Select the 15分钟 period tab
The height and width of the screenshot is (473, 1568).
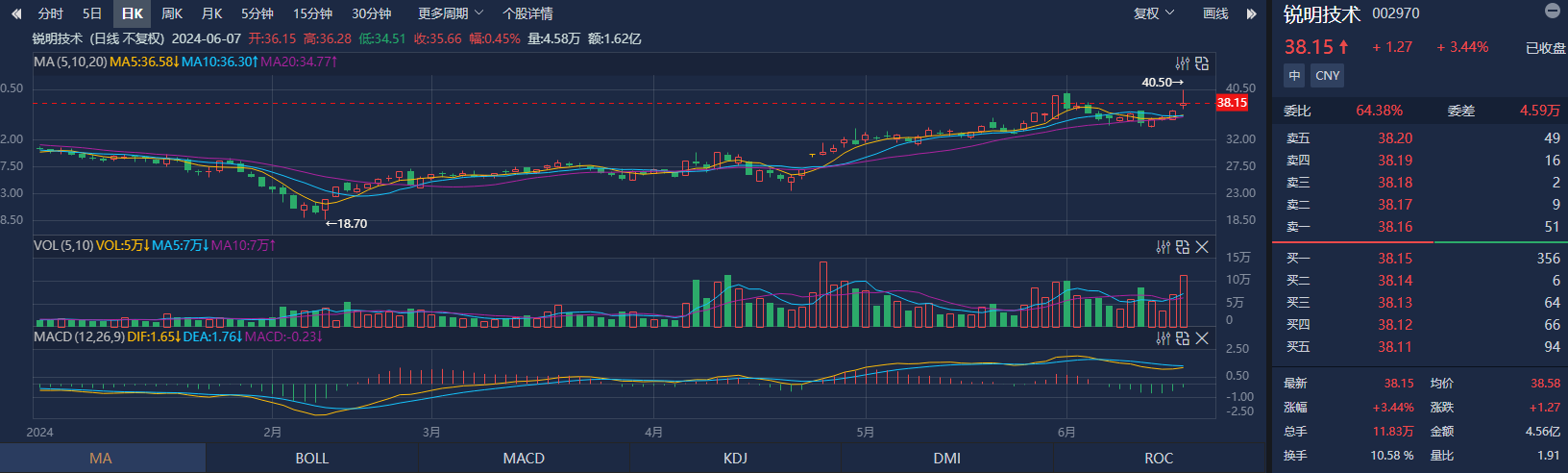pos(312,13)
